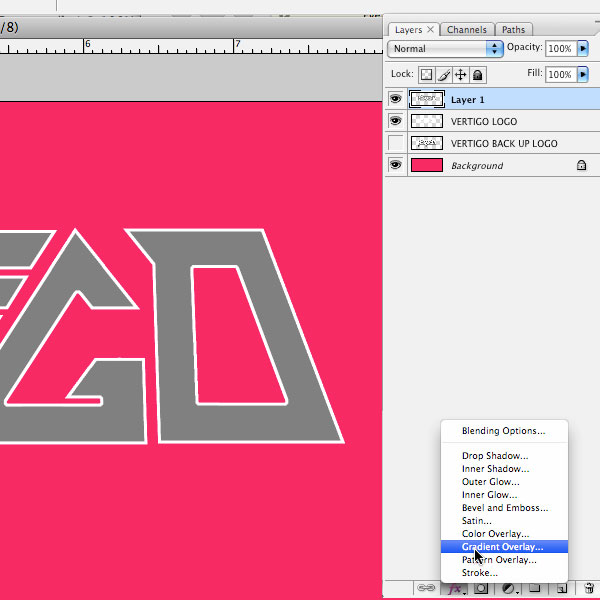Click the fx layer style button

[x=455, y=588]
